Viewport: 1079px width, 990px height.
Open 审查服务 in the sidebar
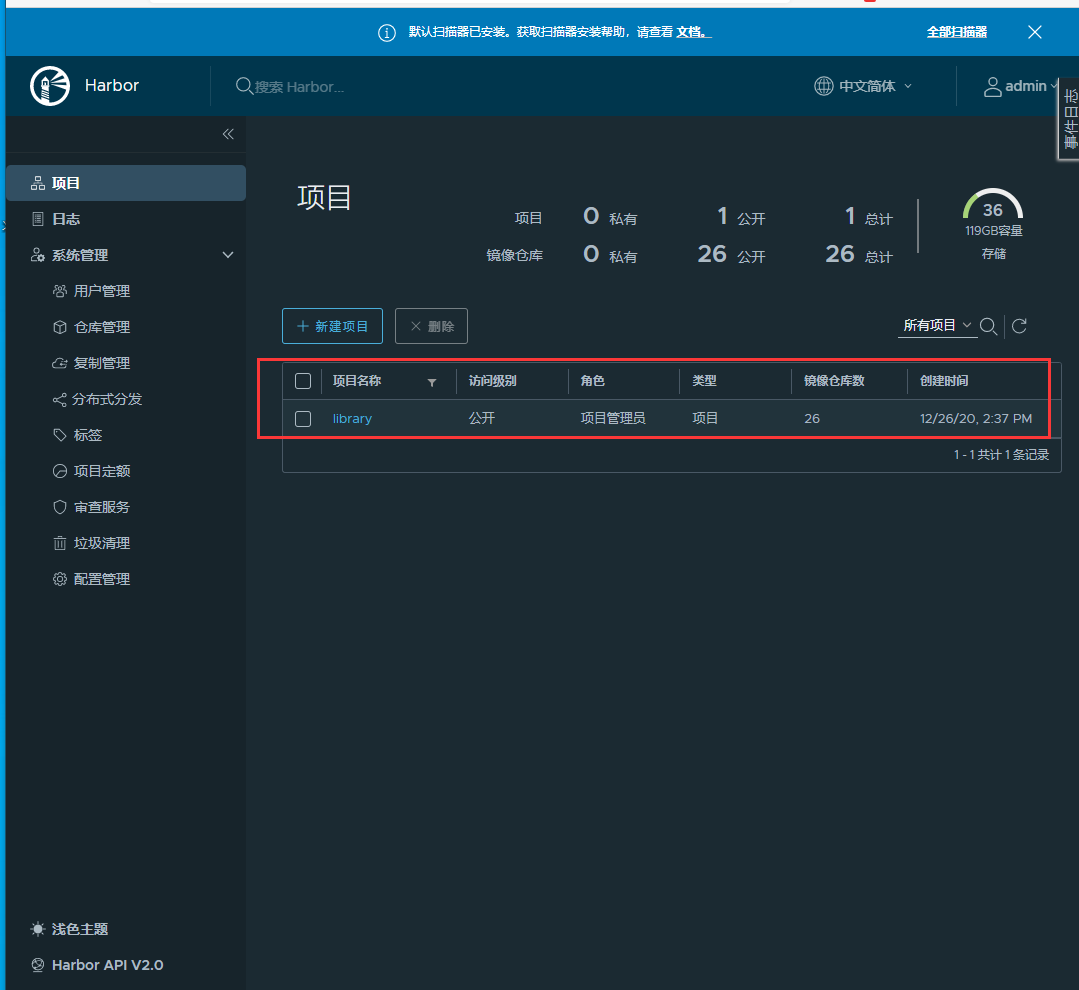point(102,507)
